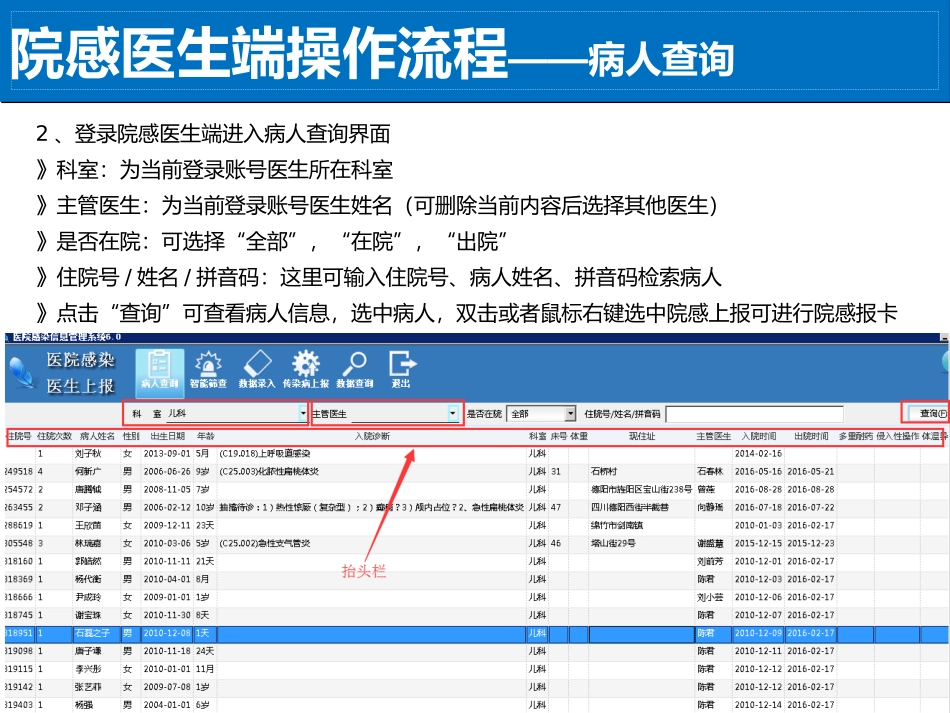Select birth date cell 2010-11-18
This screenshot has width=950, height=713.
167,651
